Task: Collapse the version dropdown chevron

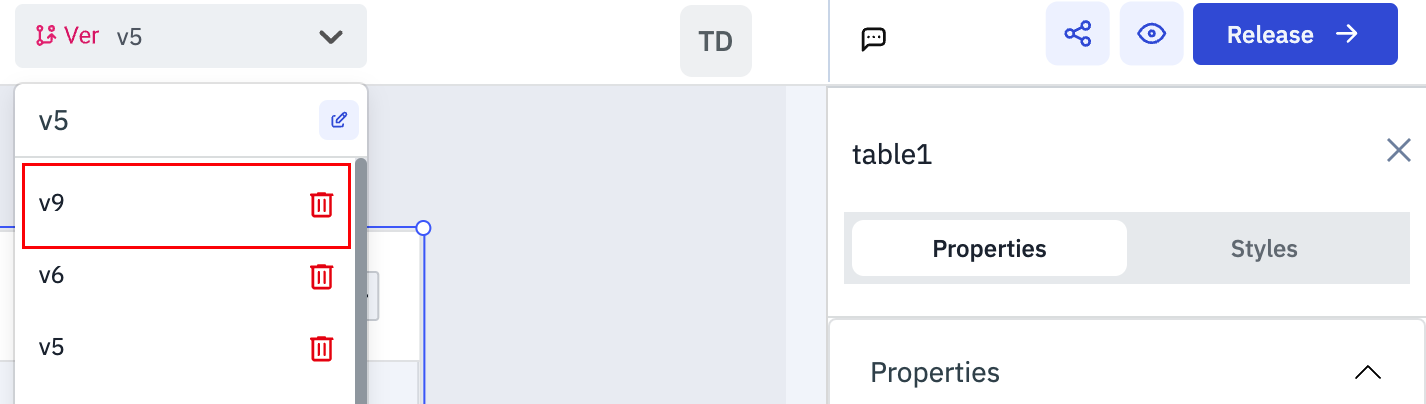Action: tap(330, 37)
